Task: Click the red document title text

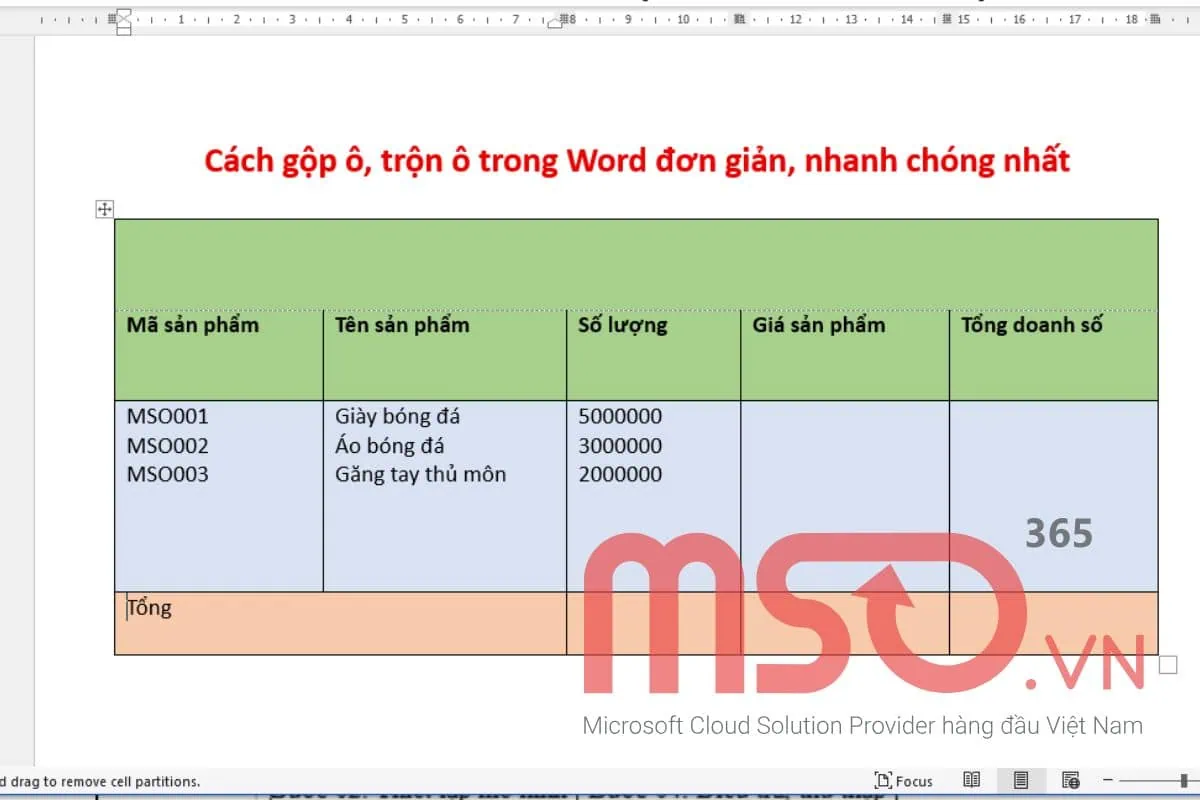Action: click(x=637, y=160)
